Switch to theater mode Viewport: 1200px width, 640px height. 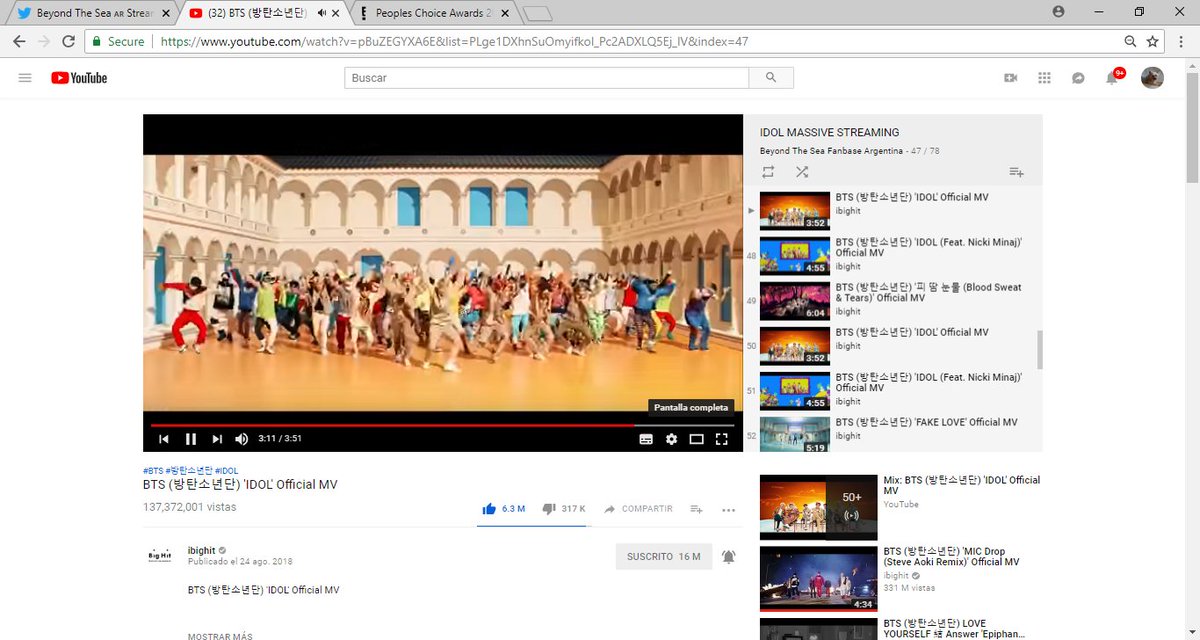[696, 439]
